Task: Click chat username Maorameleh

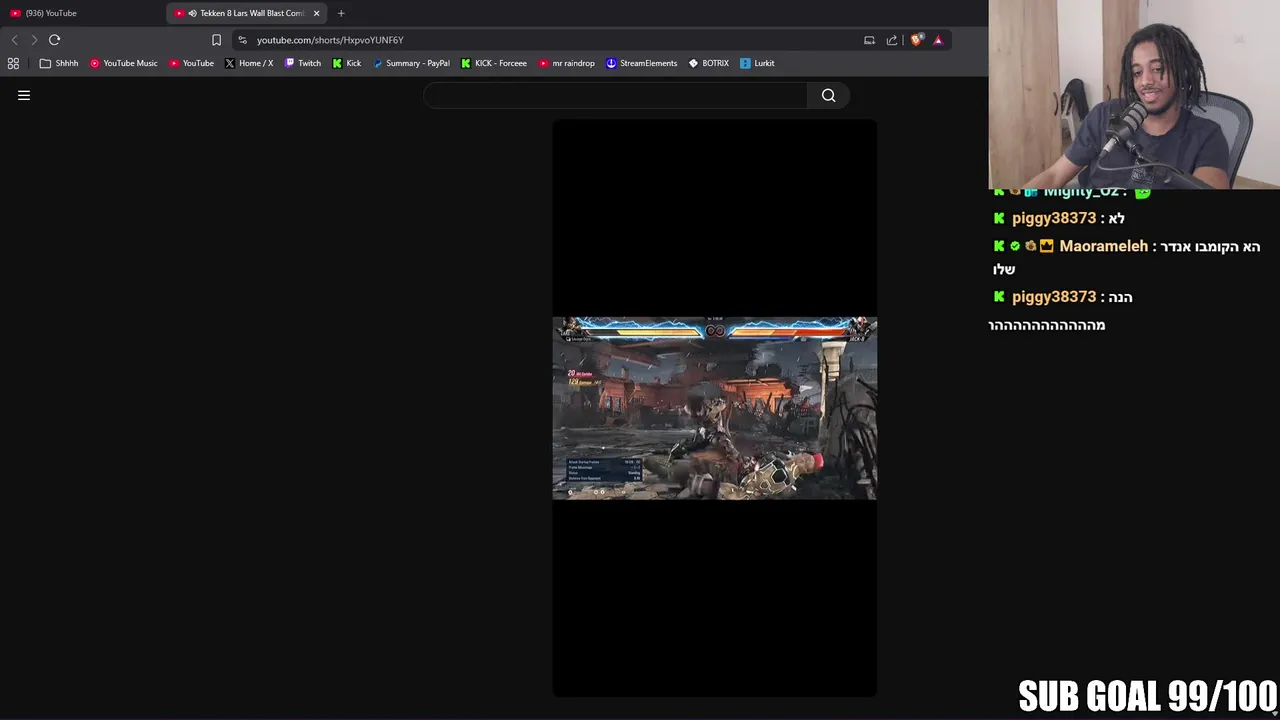Action: (x=1103, y=246)
